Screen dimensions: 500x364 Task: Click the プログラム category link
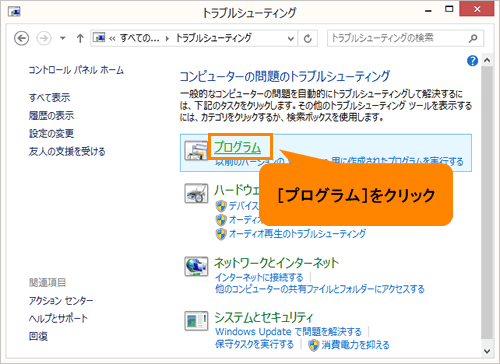(x=237, y=147)
